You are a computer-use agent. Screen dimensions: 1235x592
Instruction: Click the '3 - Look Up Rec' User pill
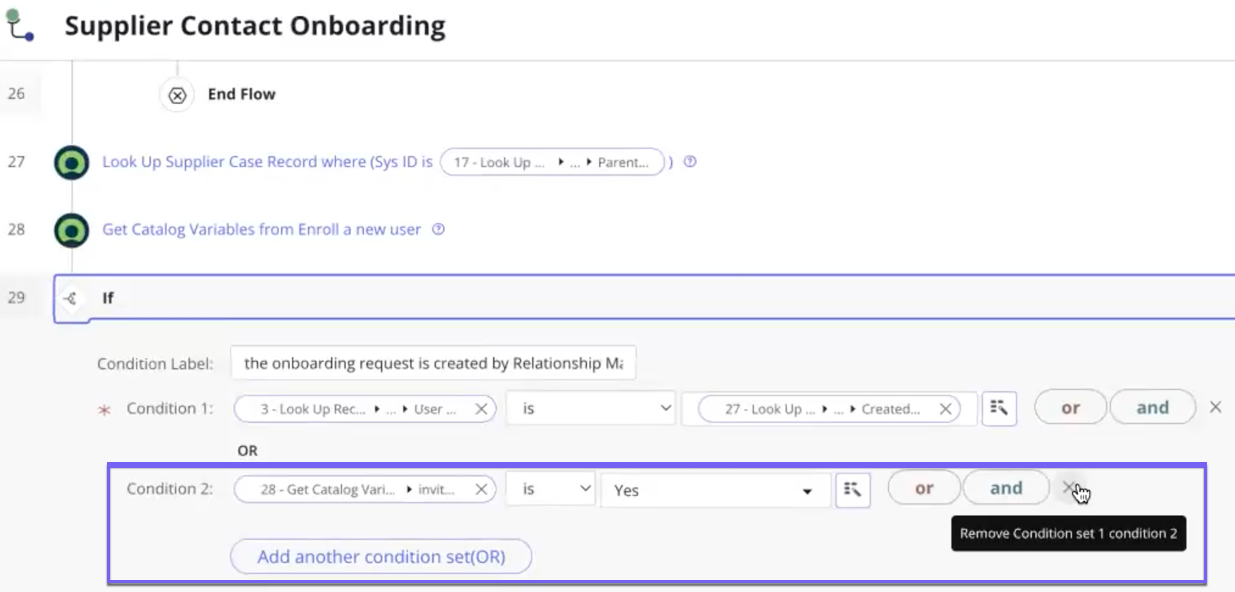(365, 409)
